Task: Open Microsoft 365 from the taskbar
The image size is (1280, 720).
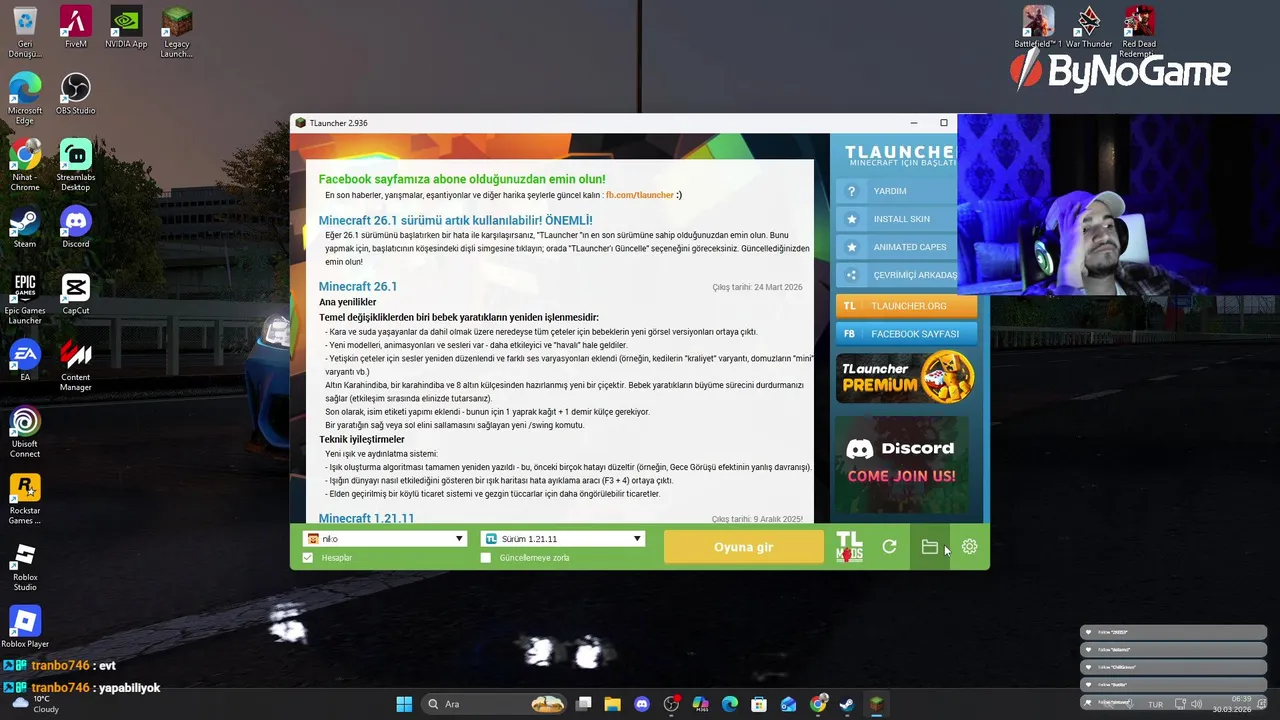Action: 700,704
